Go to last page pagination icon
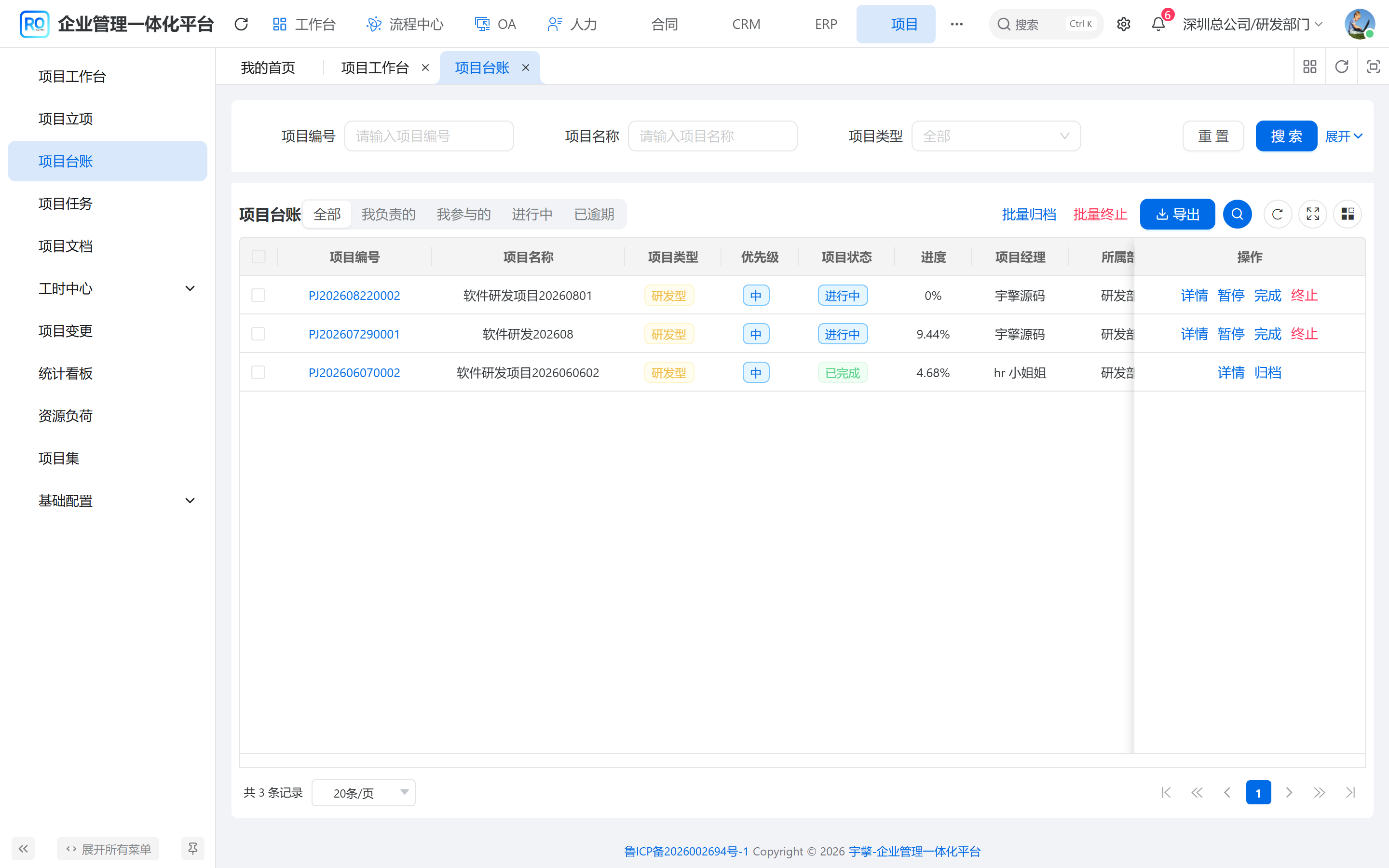1389x868 pixels. (1350, 793)
